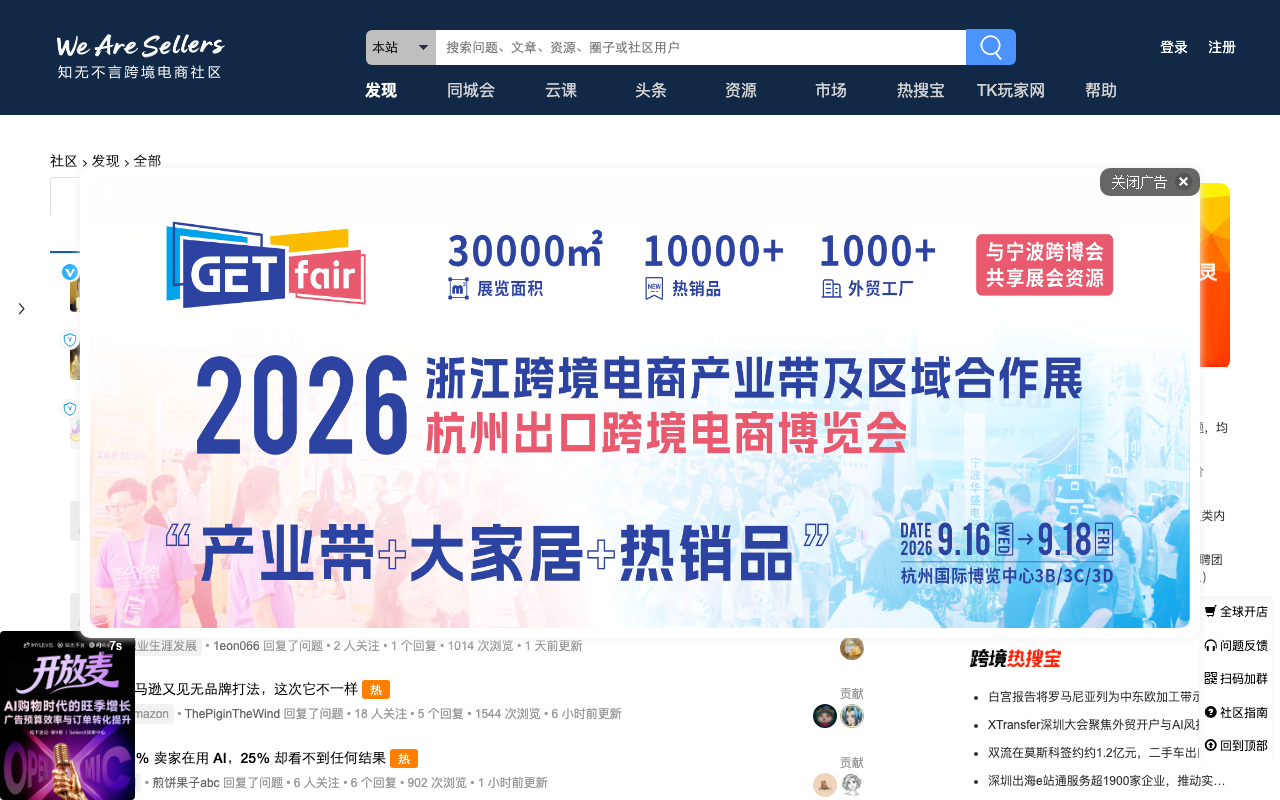Open the 同城会 nav item

pos(471,90)
